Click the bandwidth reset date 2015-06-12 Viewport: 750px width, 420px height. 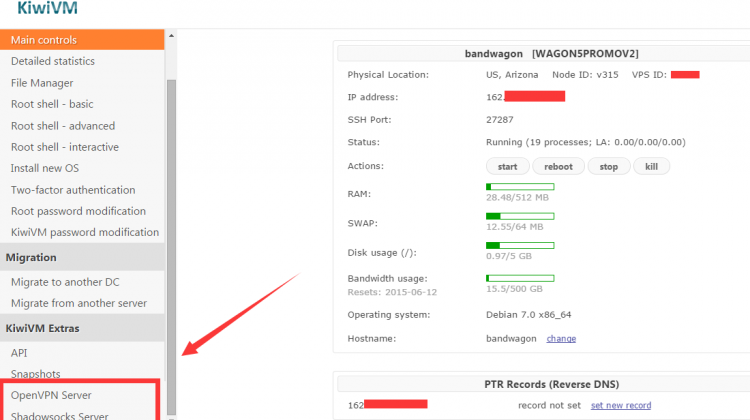411,292
